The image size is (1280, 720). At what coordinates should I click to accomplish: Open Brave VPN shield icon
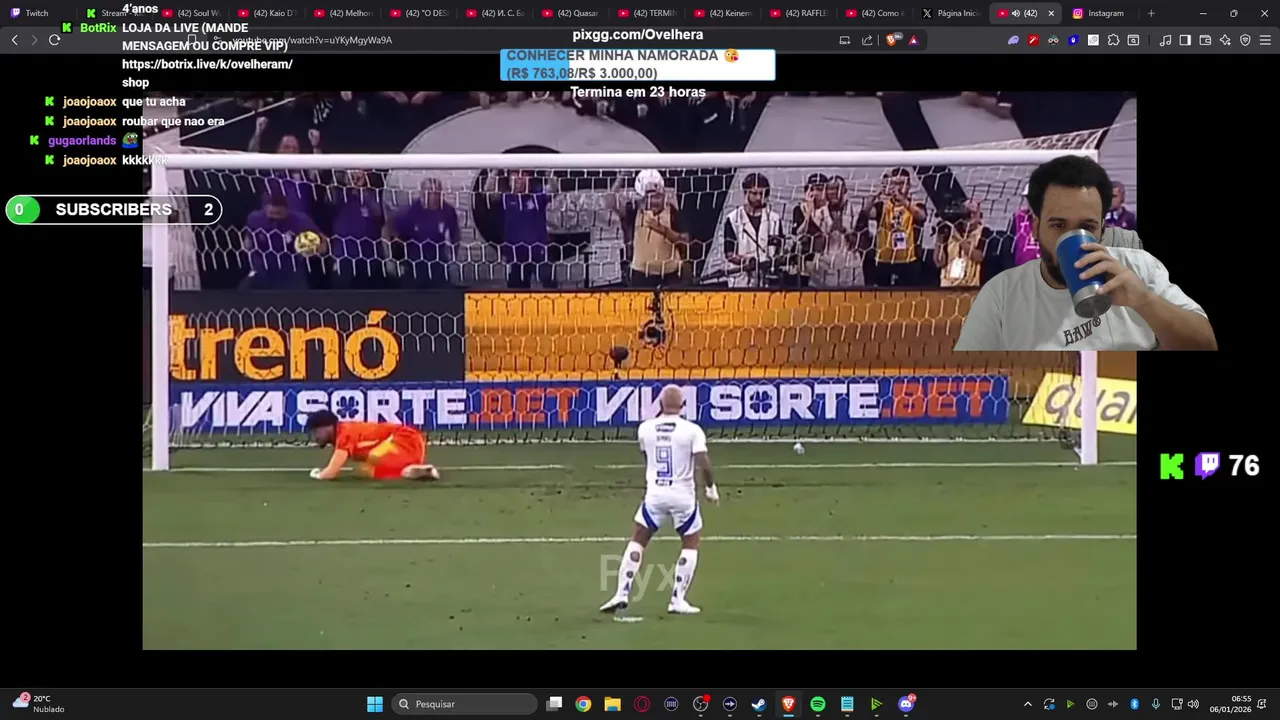tap(1245, 40)
